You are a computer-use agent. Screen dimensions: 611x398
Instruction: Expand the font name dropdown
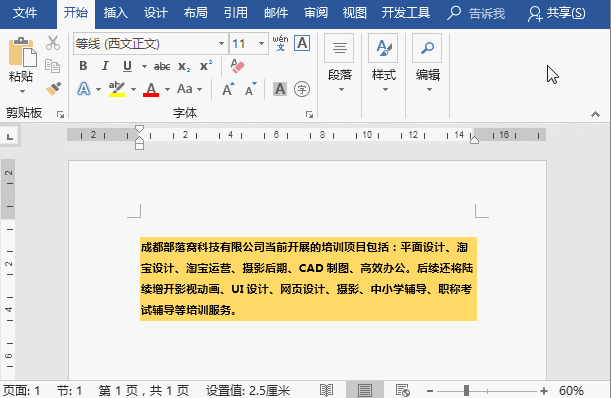tap(221, 43)
